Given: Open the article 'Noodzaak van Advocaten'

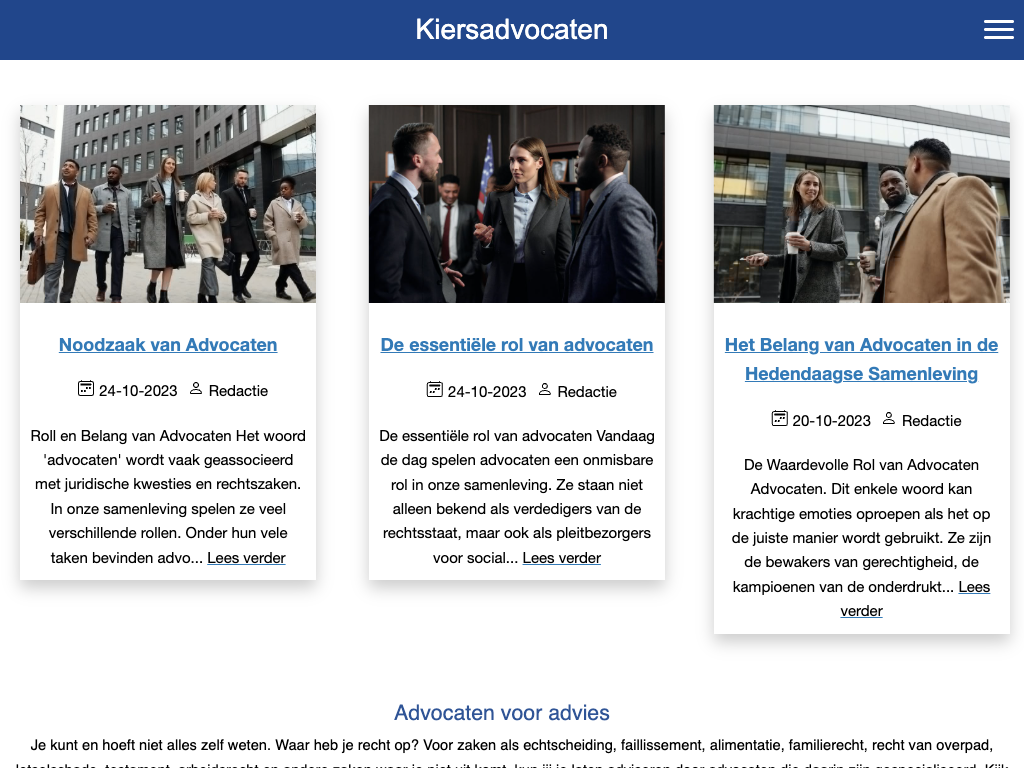Looking at the screenshot, I should point(168,345).
